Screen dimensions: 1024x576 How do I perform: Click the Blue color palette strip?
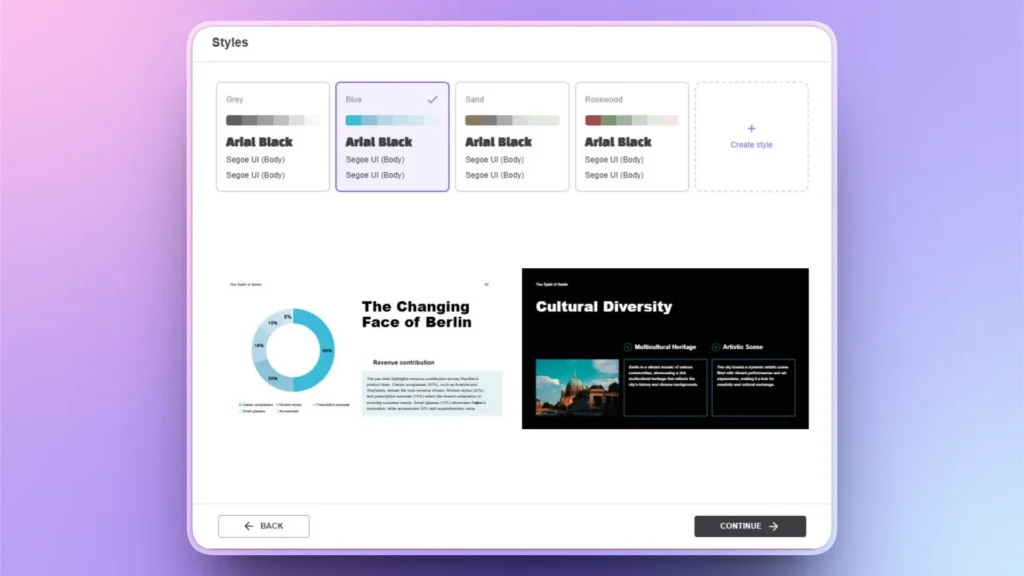tap(392, 118)
